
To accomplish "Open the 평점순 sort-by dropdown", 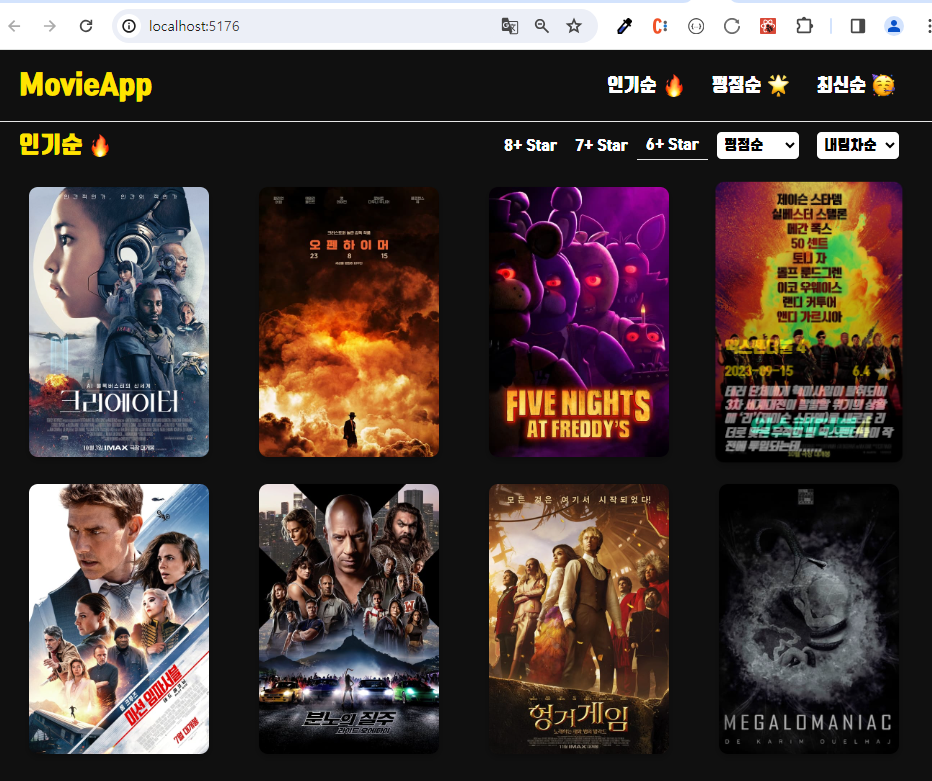I will click(758, 145).
